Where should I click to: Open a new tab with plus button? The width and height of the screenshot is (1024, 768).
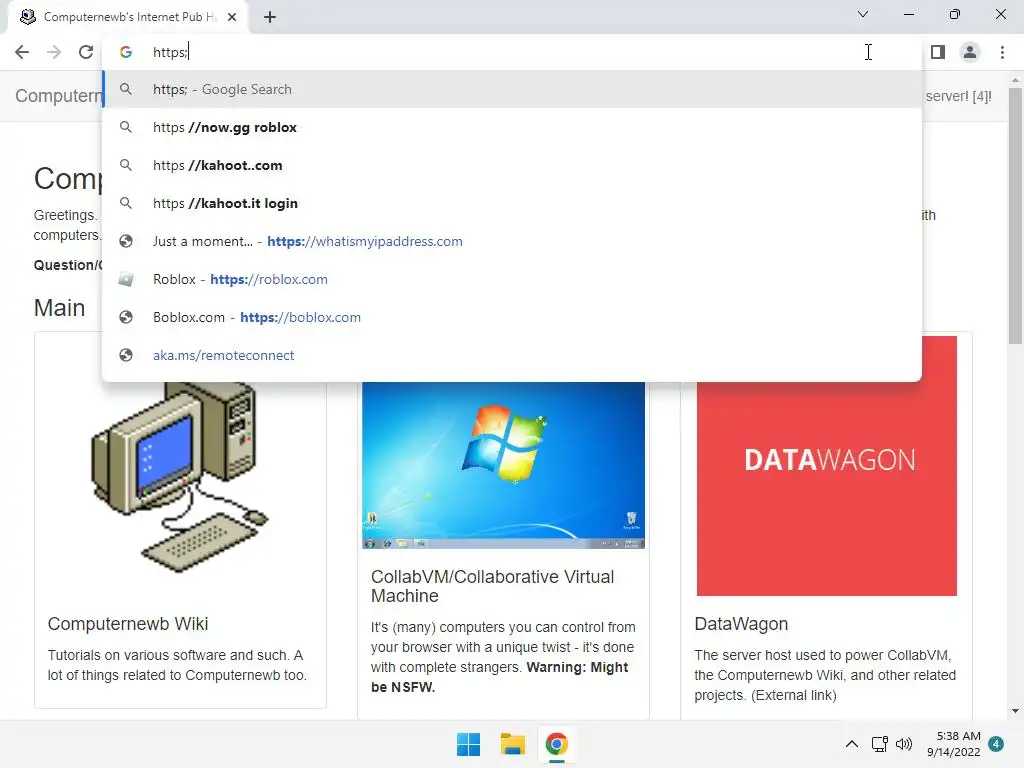tap(270, 17)
